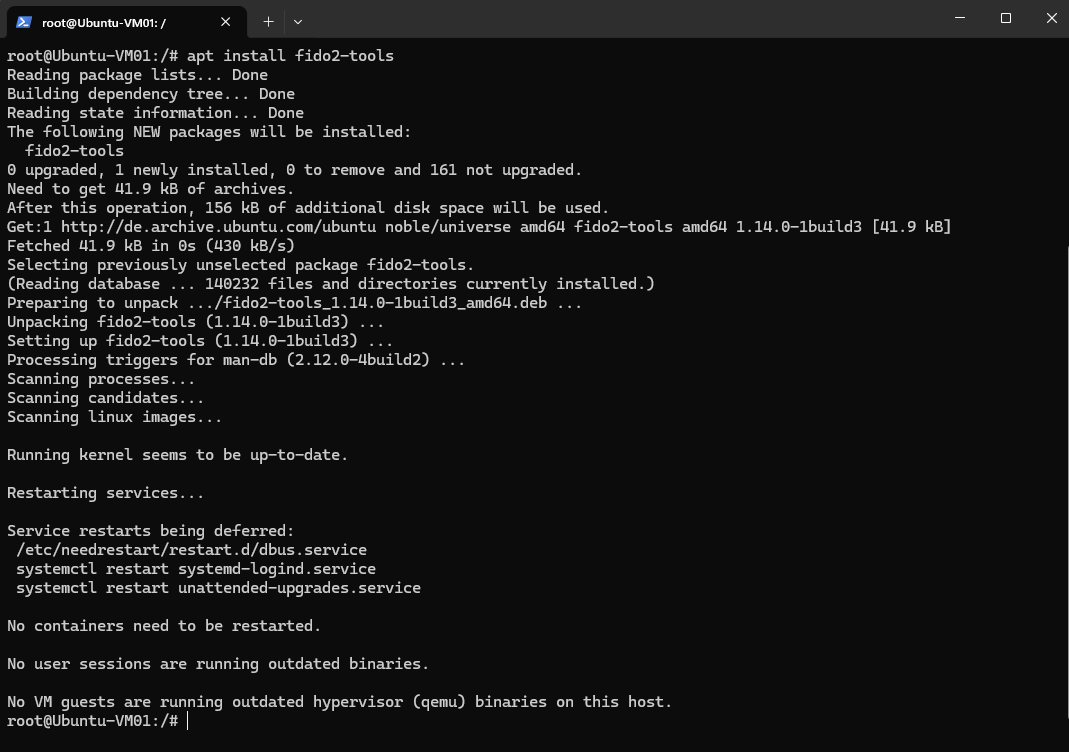Expand the new-tab profile dropdown chevron
Image resolution: width=1069 pixels, height=752 pixels.
(298, 22)
